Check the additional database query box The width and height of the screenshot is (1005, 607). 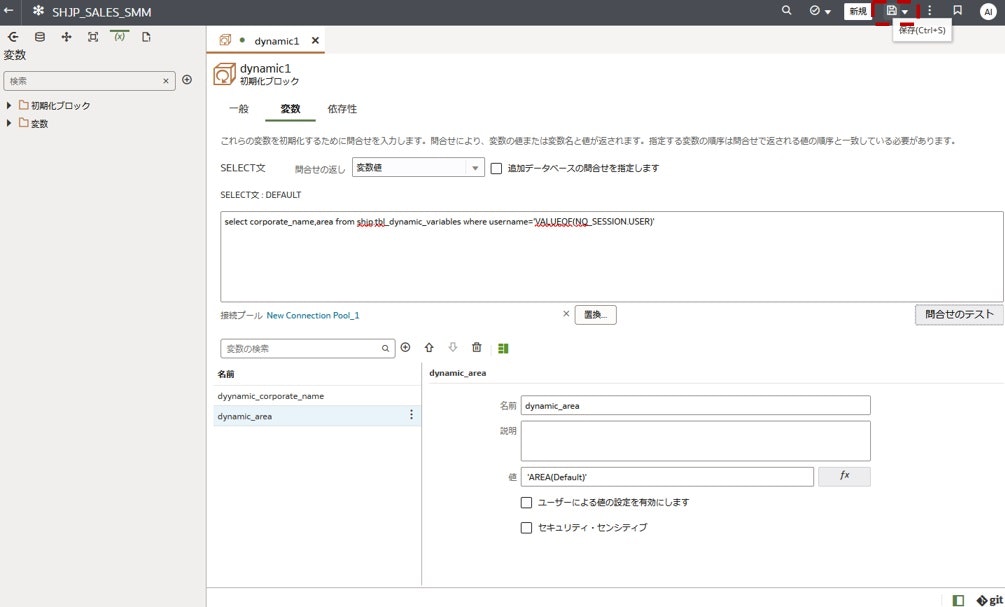[496, 168]
